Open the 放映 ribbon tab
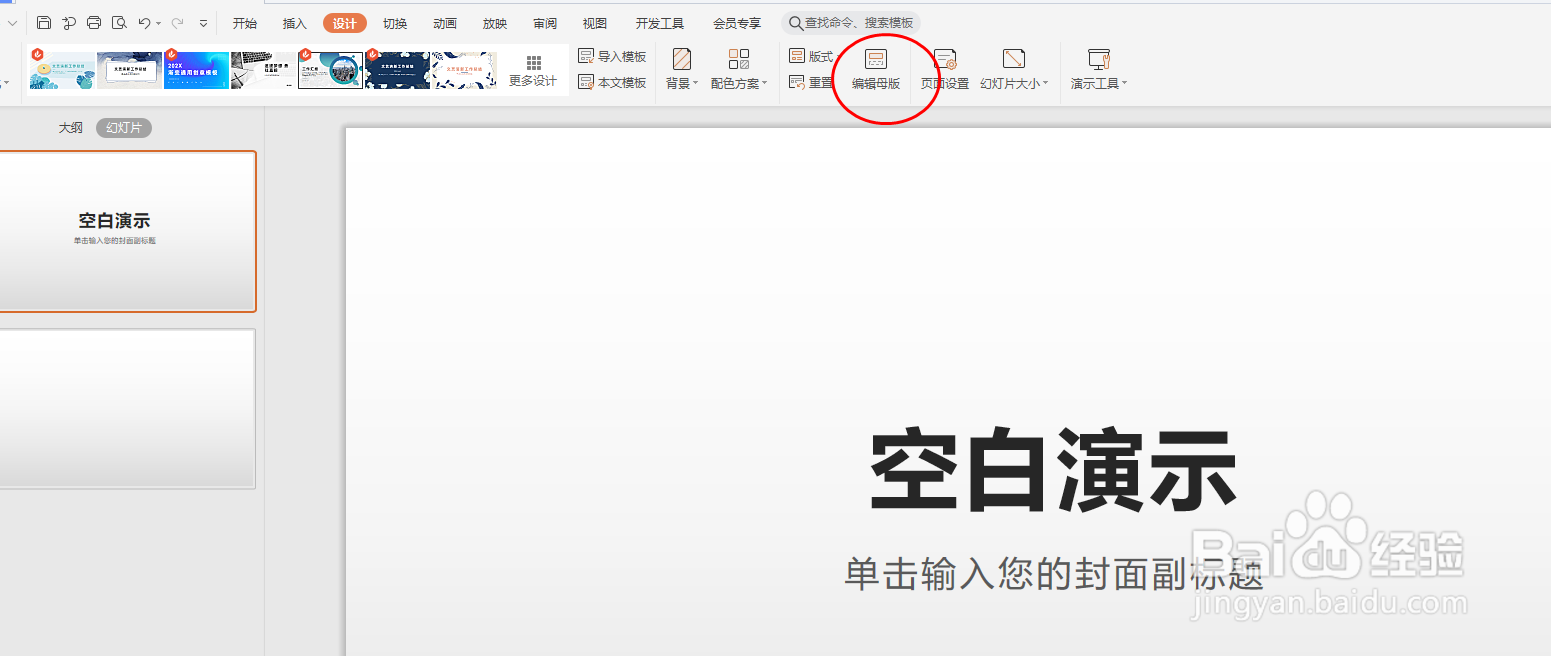Screen dimensions: 1551x656 tap(495, 23)
